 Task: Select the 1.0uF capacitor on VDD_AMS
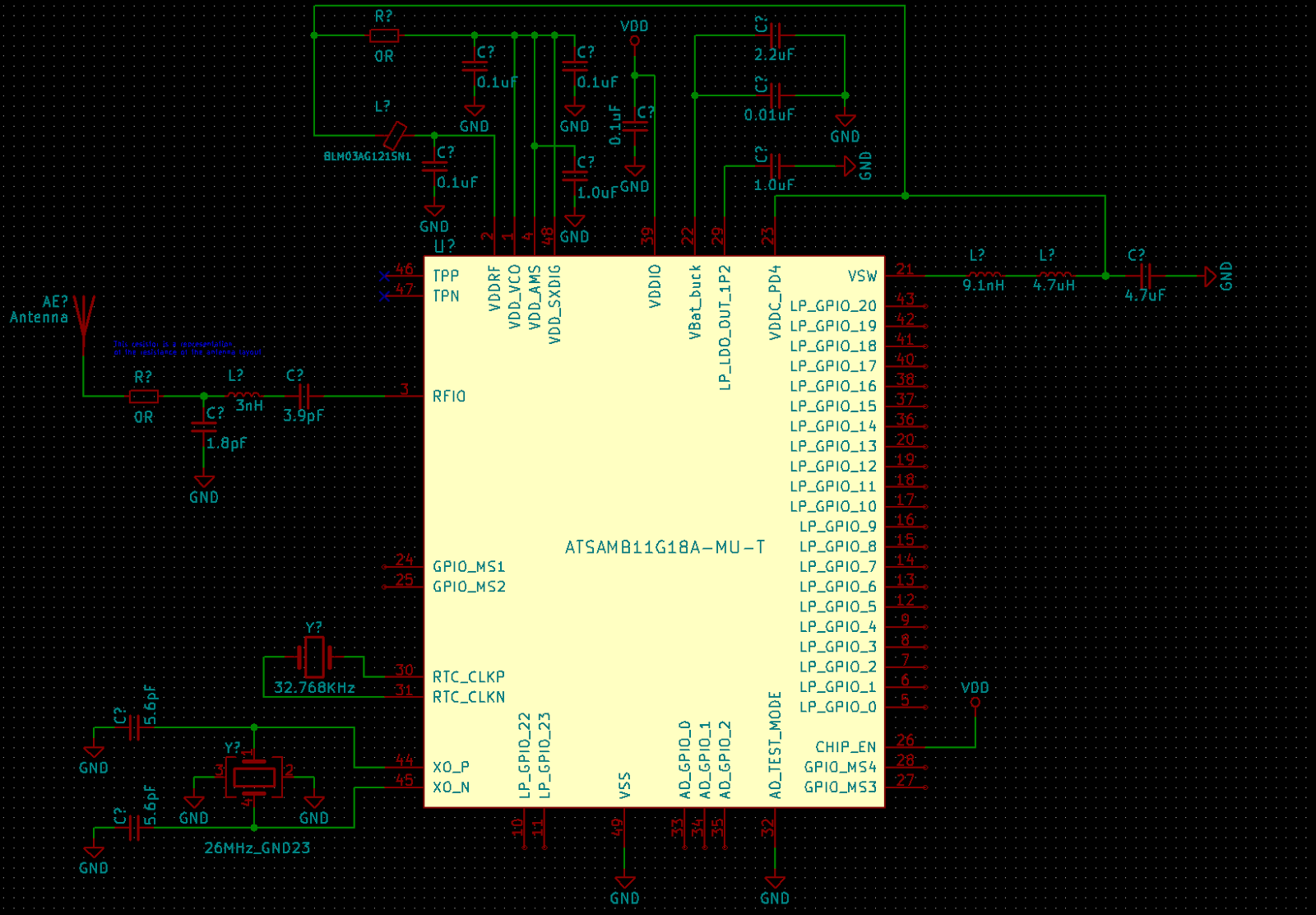pyautogui.click(x=574, y=175)
